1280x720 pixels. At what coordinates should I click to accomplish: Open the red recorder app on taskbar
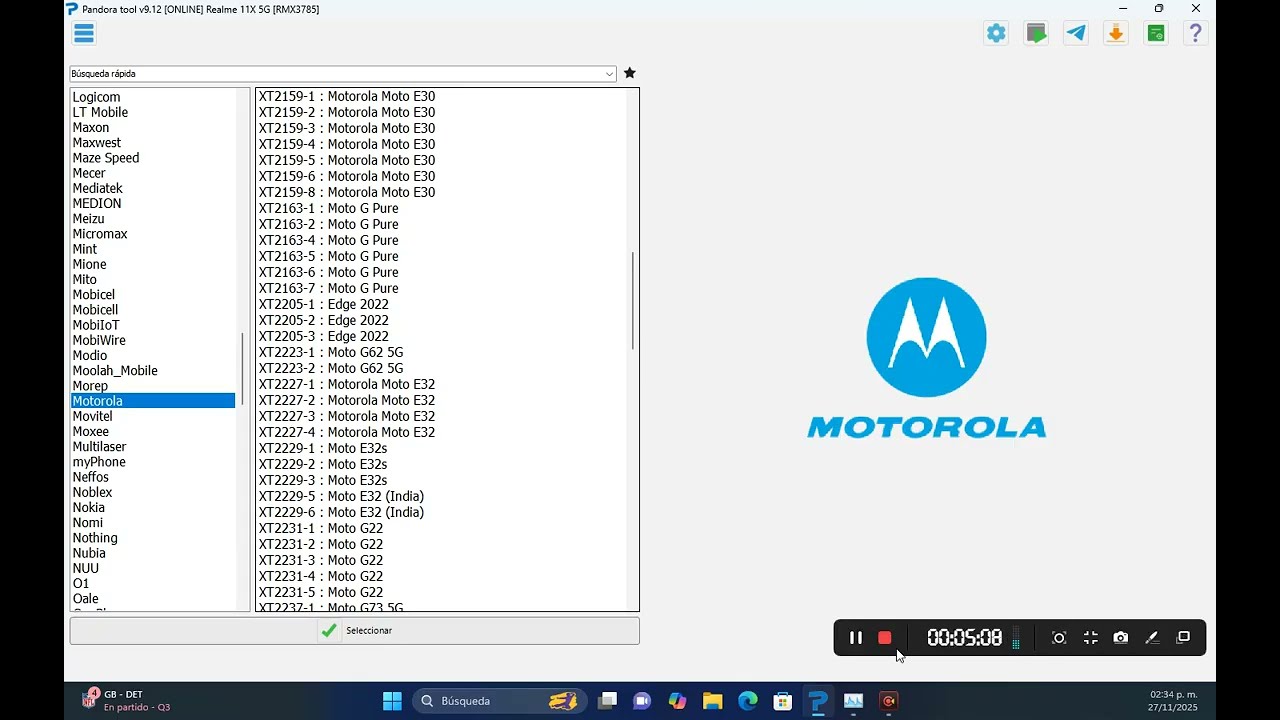tap(888, 701)
